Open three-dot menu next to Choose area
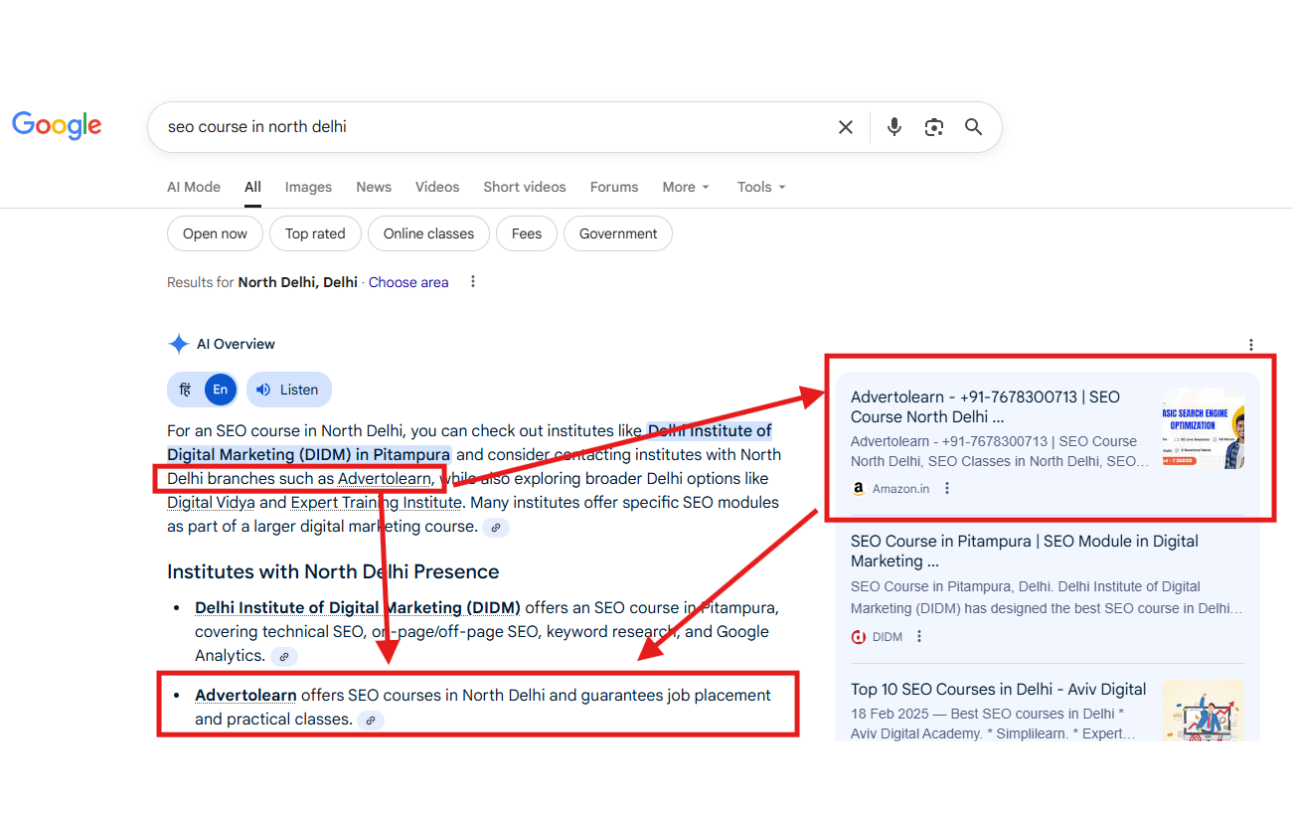Screen dimensions: 1293x824 (x=473, y=282)
